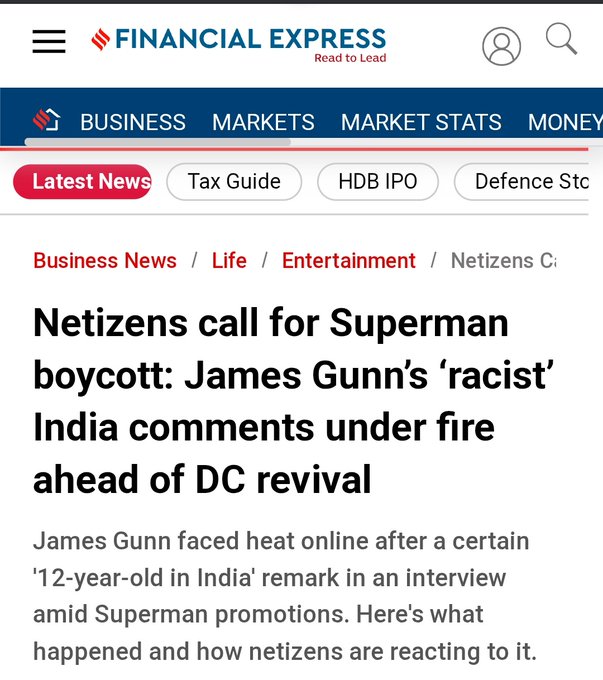Follow the Entertainment breadcrumb link

pyautogui.click(x=349, y=261)
